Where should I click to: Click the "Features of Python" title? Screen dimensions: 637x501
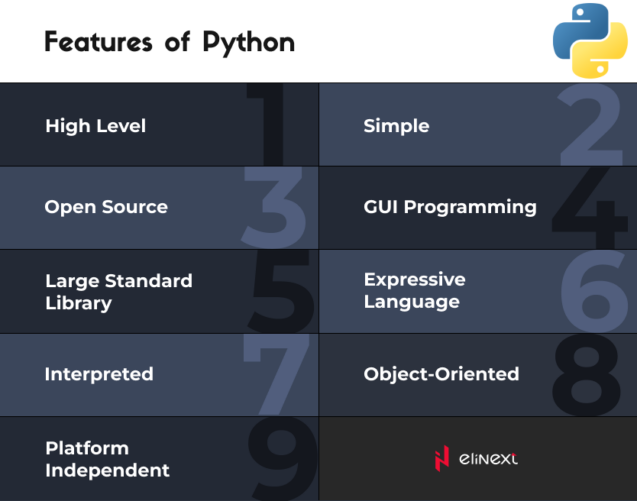[x=169, y=42]
